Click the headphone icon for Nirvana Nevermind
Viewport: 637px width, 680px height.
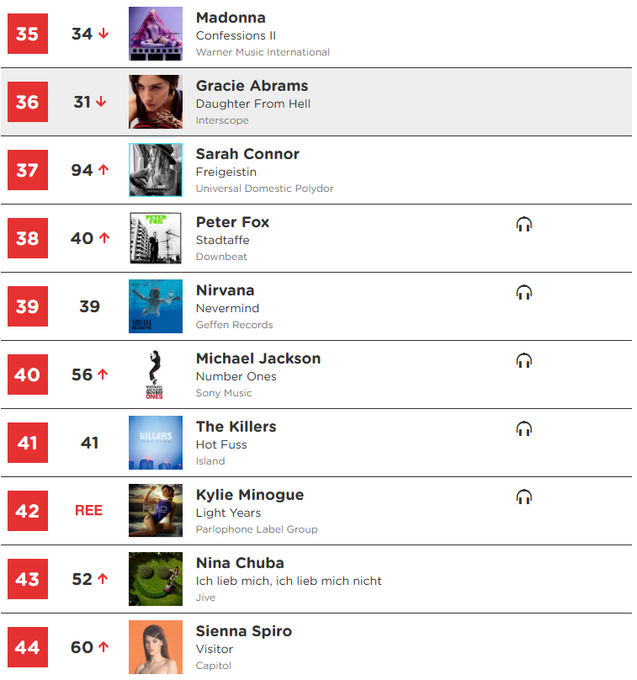pos(524,292)
